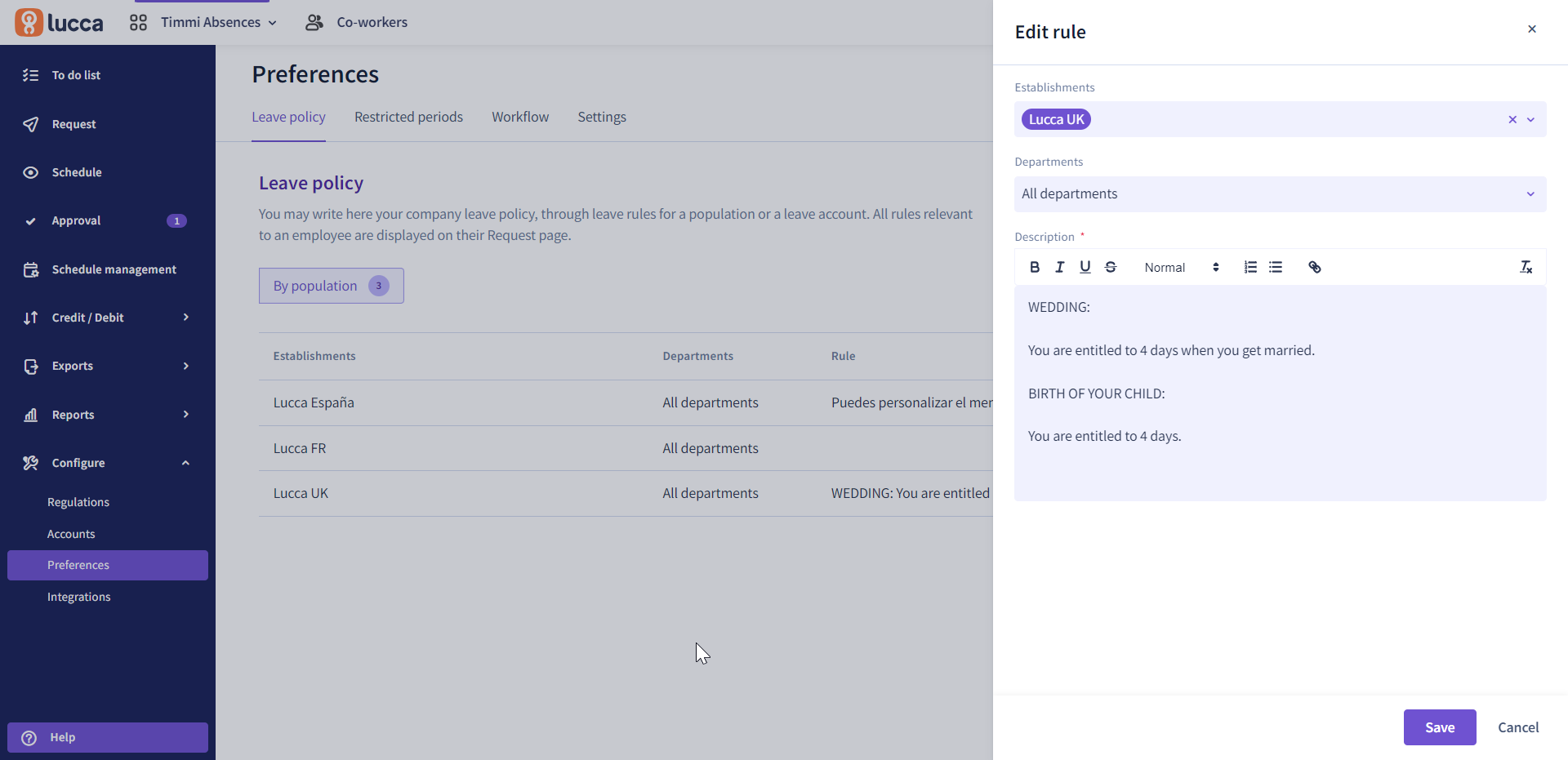
Task: Click the Request paper plane icon
Action: pos(30,124)
